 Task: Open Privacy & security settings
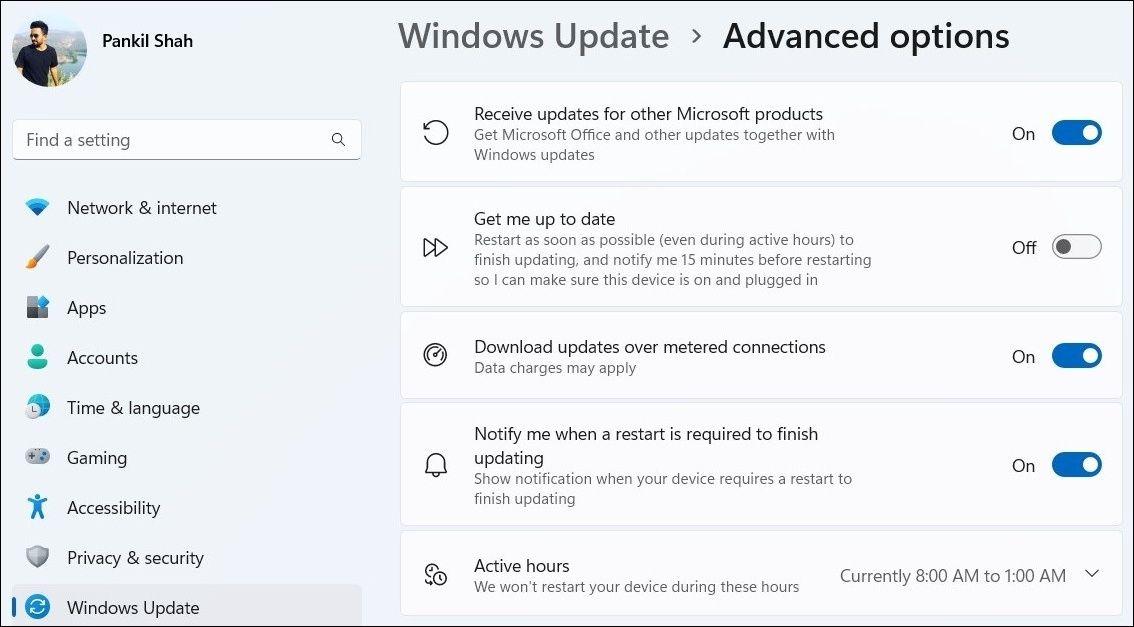coord(187,557)
